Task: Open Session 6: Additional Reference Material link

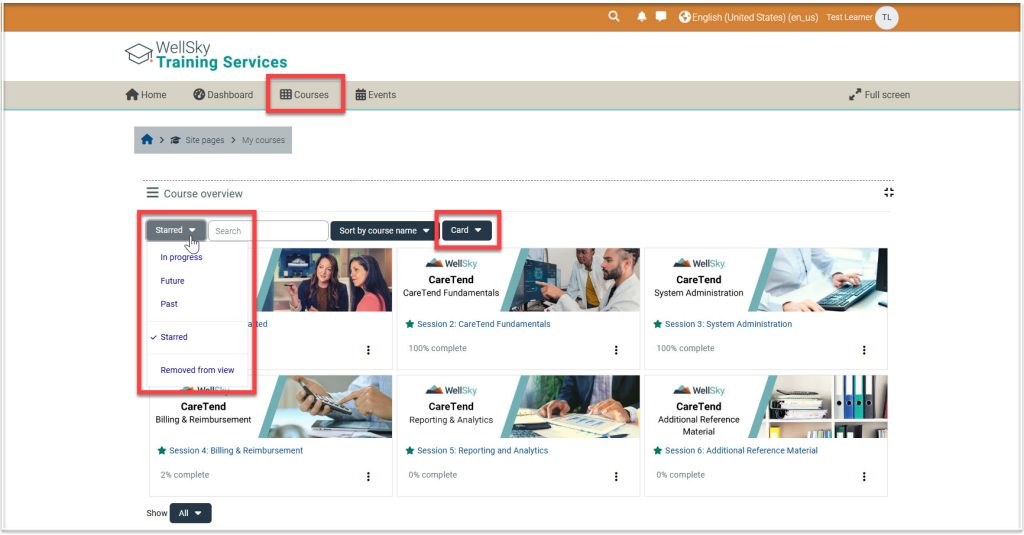Action: click(741, 451)
